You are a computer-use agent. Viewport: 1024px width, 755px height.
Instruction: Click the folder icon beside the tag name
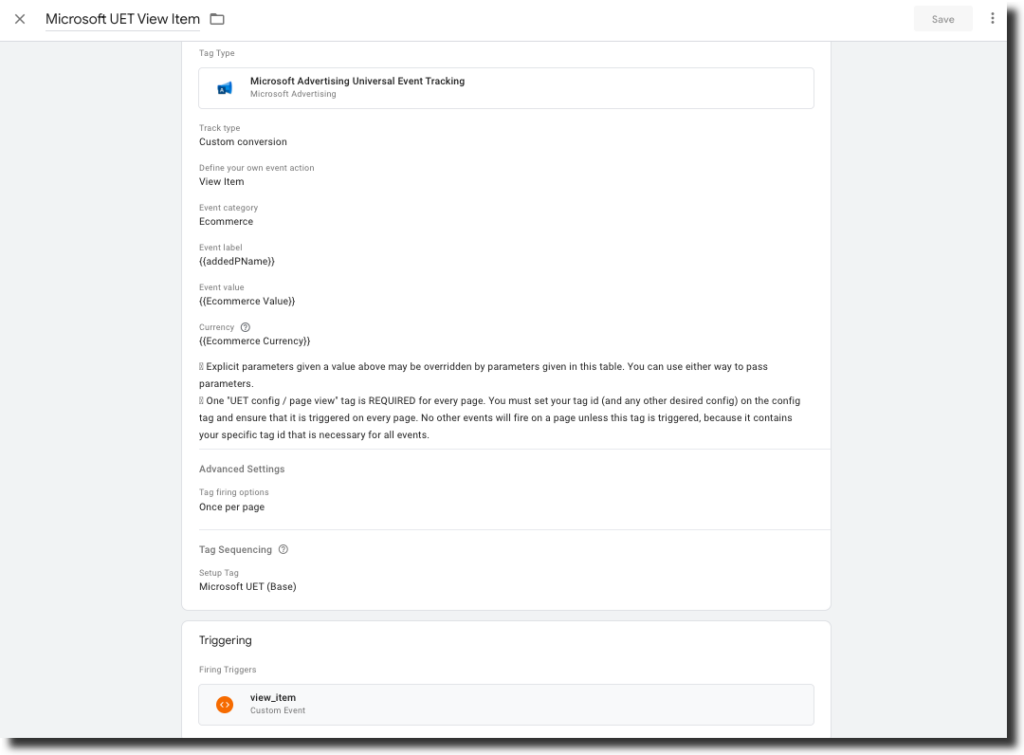tap(217, 19)
